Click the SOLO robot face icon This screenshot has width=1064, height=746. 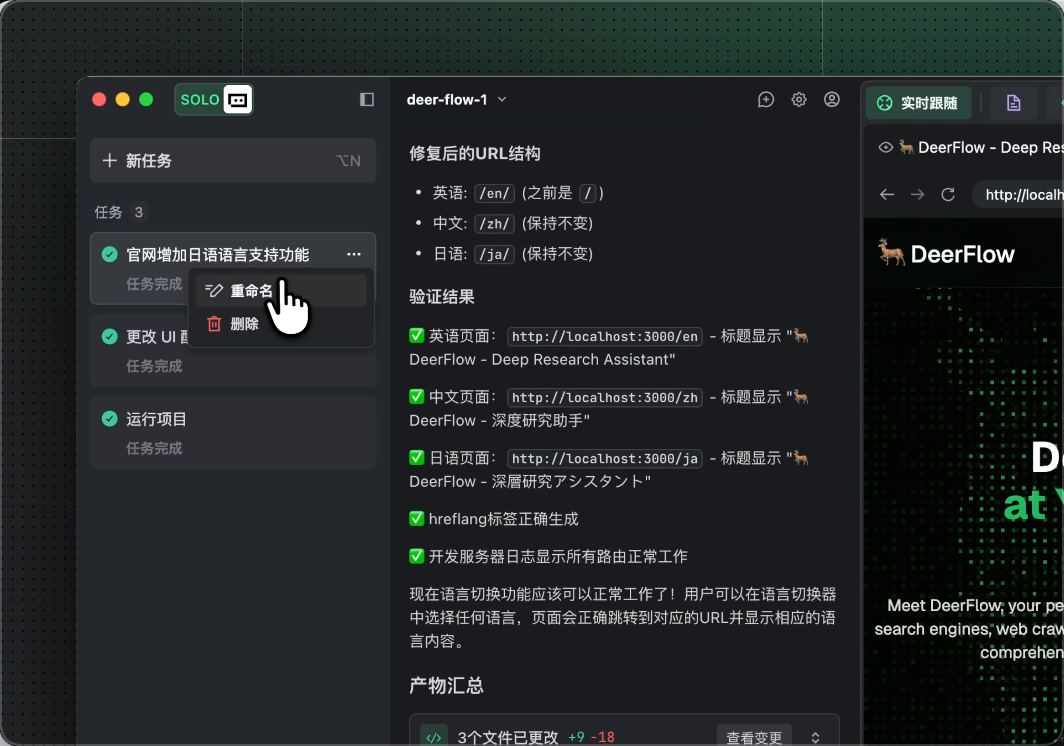(238, 100)
